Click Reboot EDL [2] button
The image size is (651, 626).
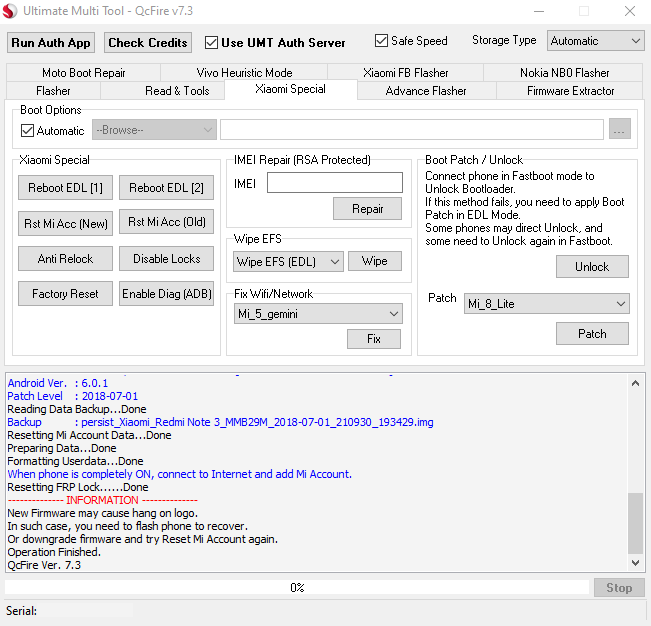point(166,188)
